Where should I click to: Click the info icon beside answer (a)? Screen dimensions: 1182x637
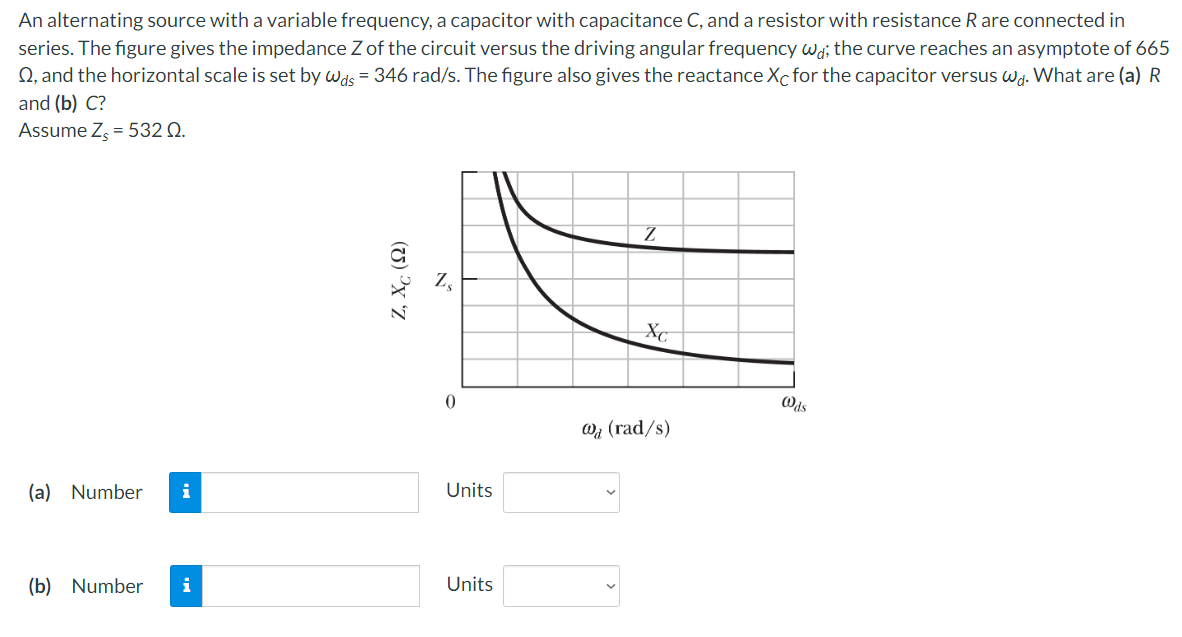click(186, 492)
